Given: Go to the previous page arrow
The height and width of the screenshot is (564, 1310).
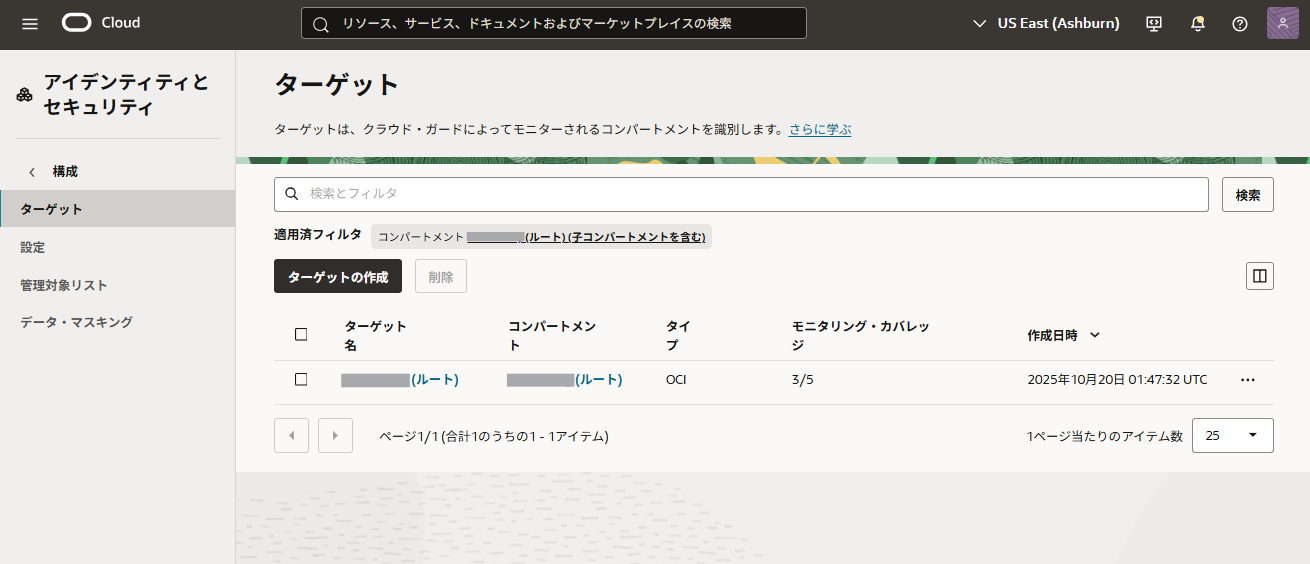Looking at the screenshot, I should [x=291, y=436].
